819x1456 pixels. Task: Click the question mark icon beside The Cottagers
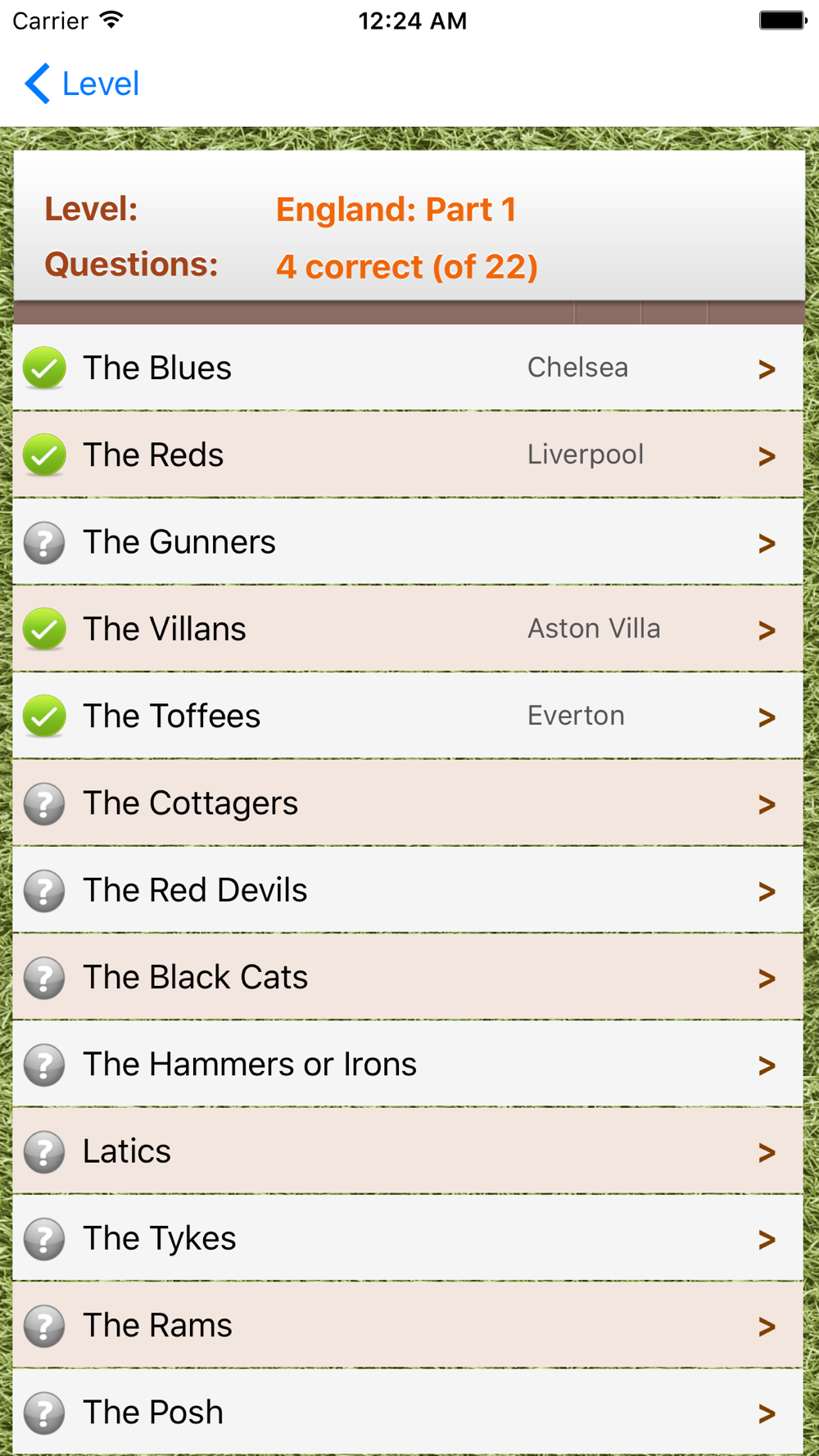click(44, 803)
